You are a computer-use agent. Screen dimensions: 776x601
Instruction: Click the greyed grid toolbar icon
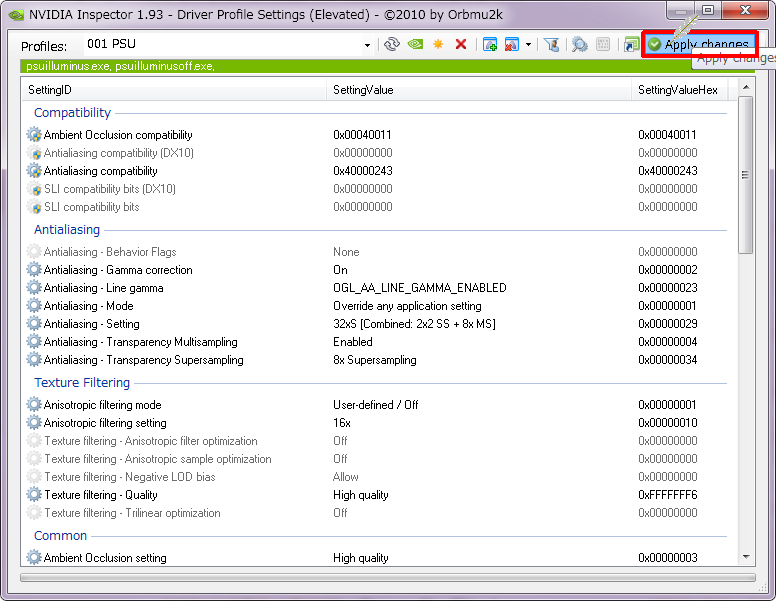click(x=603, y=45)
